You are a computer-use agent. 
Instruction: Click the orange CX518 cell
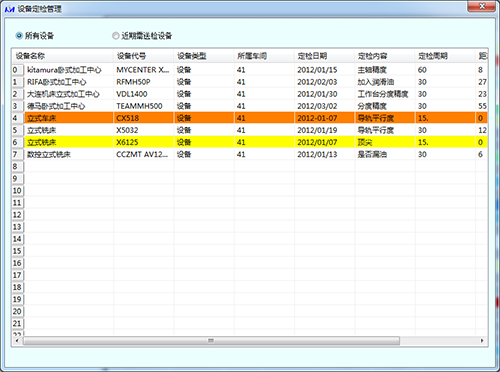pos(144,118)
